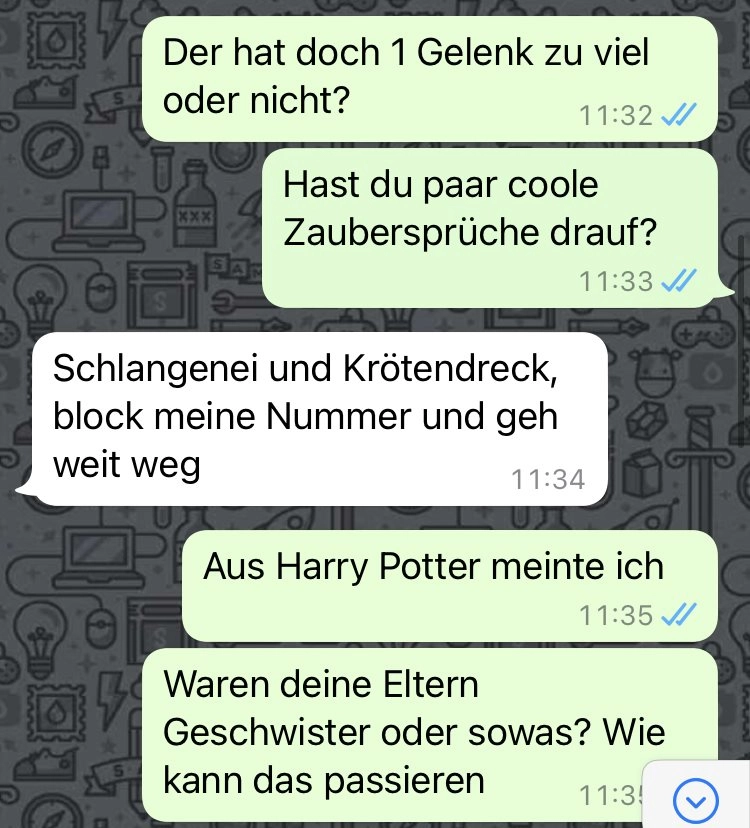The image size is (750, 828).
Task: Click the word 'Zaubersprüche' in the message
Action: coord(411,232)
